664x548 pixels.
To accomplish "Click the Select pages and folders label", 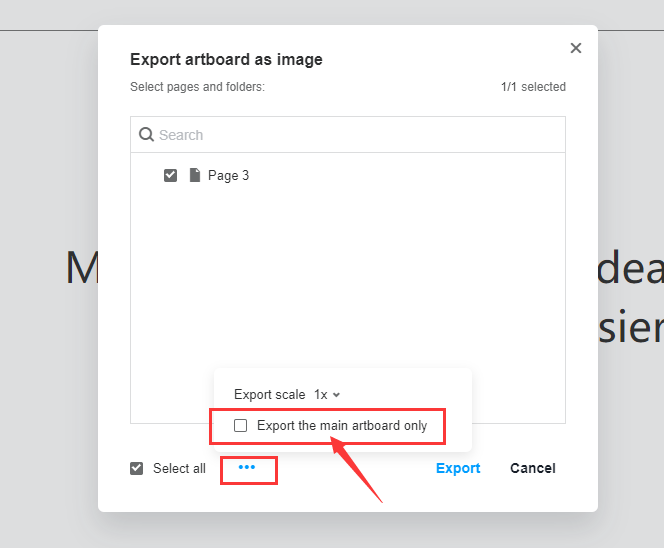I will click(x=197, y=87).
